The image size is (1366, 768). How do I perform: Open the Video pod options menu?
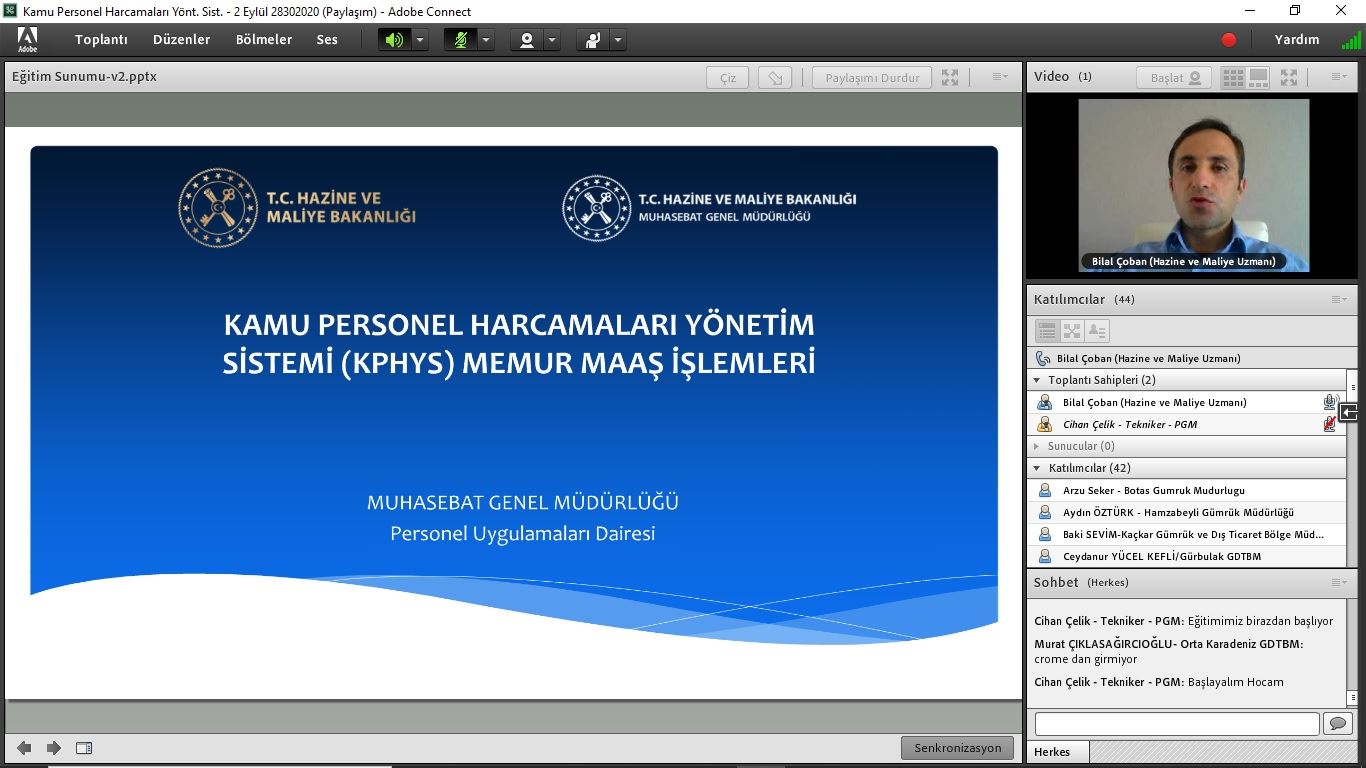pyautogui.click(x=1339, y=77)
